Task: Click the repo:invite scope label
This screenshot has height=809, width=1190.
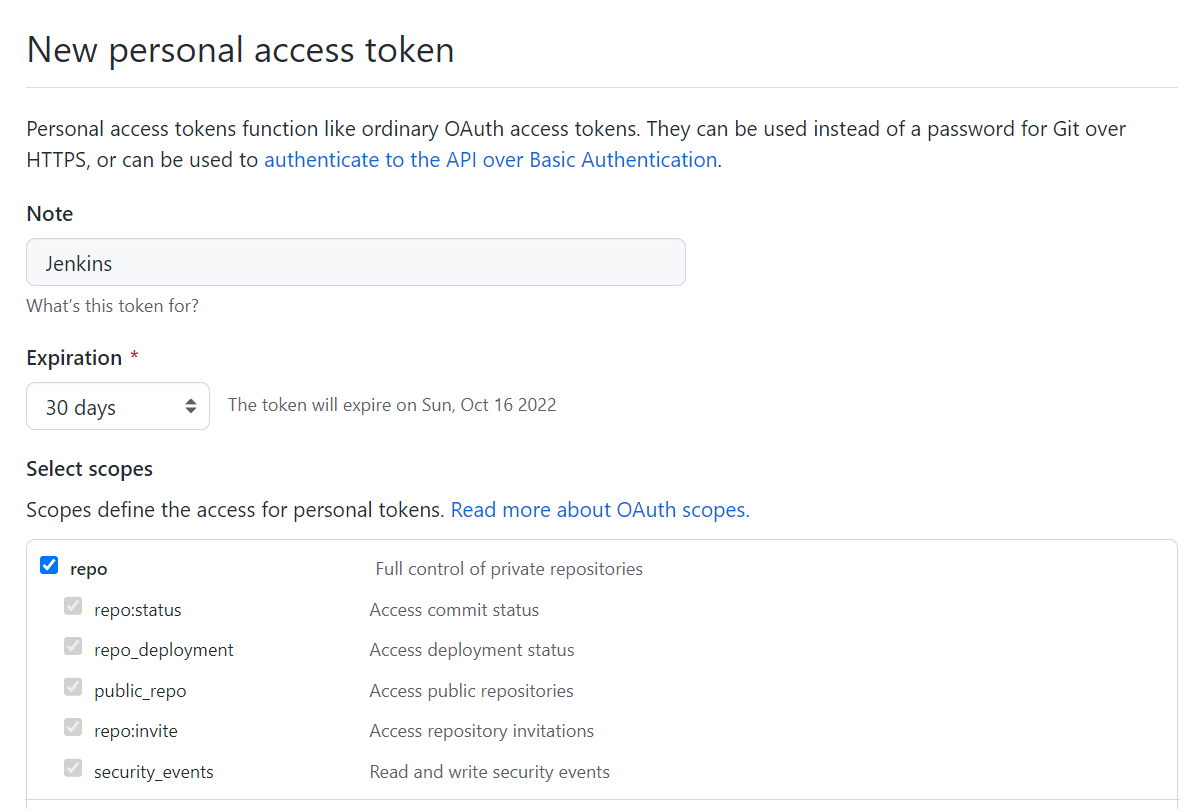Action: click(x=135, y=731)
